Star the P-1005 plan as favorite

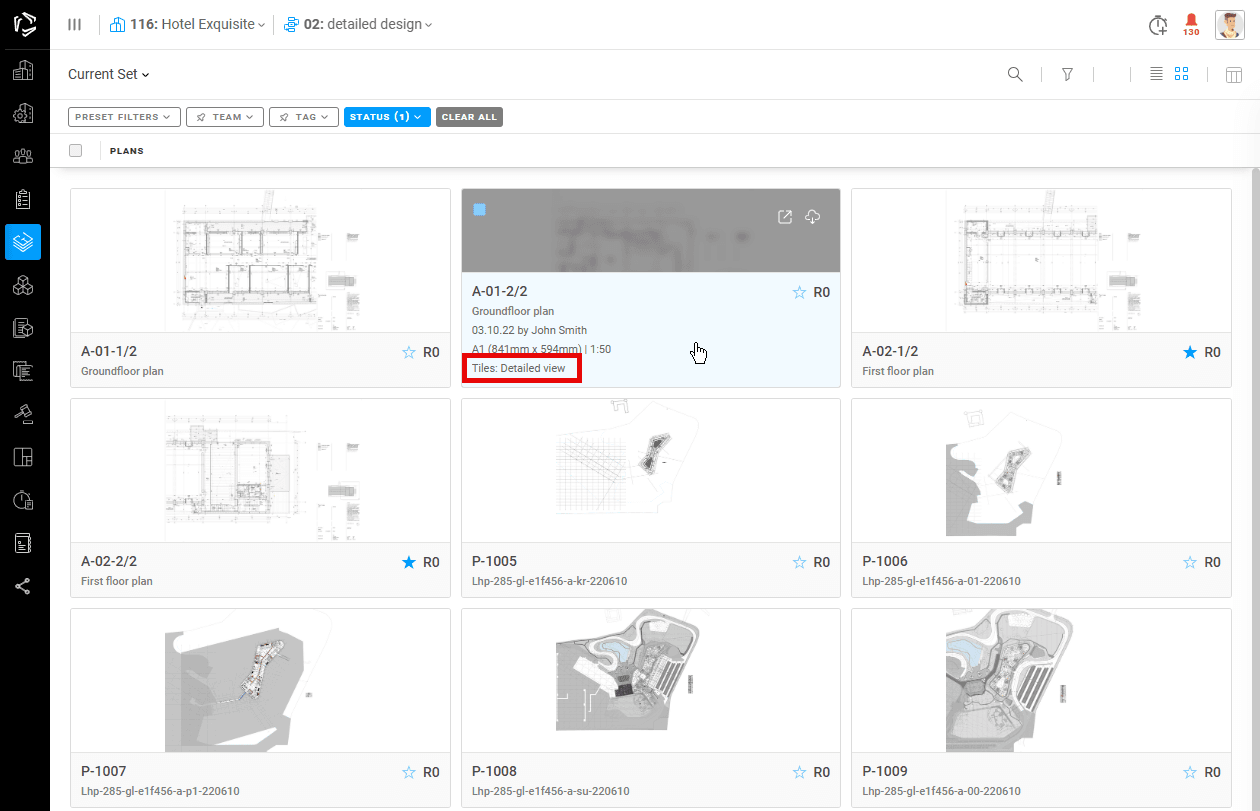(x=799, y=562)
